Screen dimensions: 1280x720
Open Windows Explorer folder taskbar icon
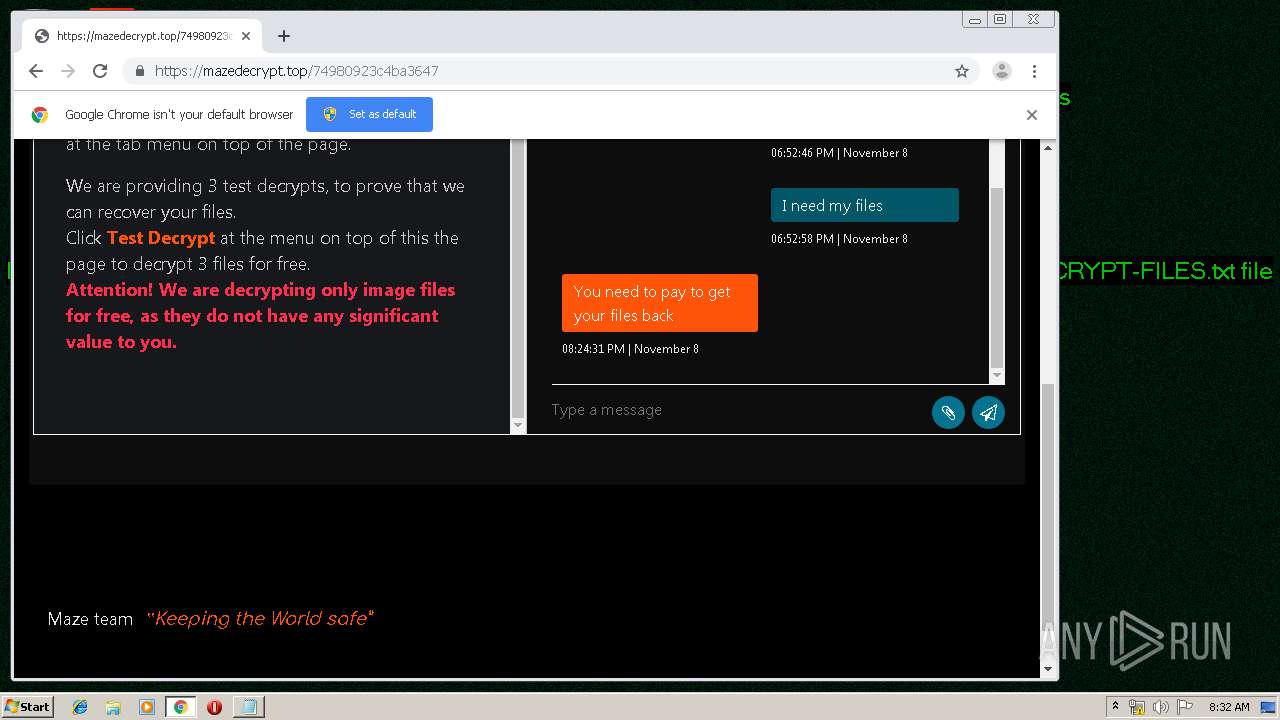113,707
